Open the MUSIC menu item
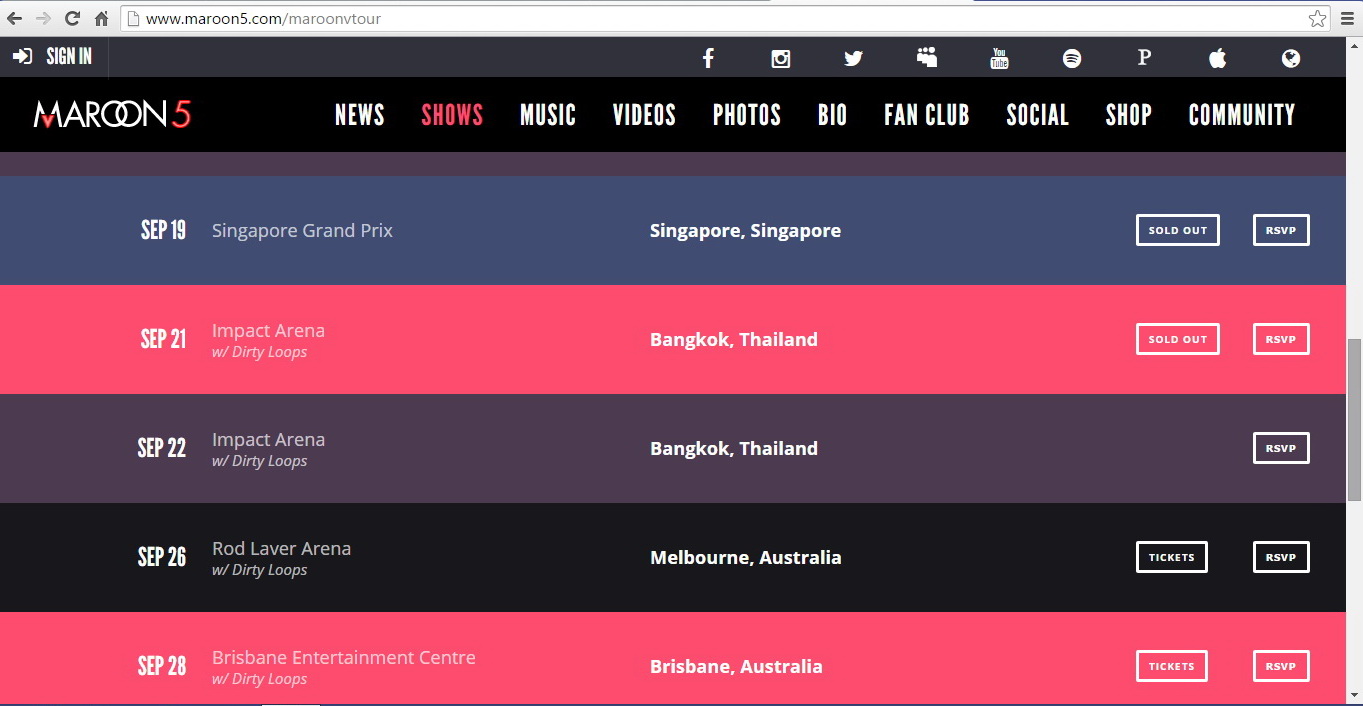The image size is (1363, 706). (x=548, y=115)
